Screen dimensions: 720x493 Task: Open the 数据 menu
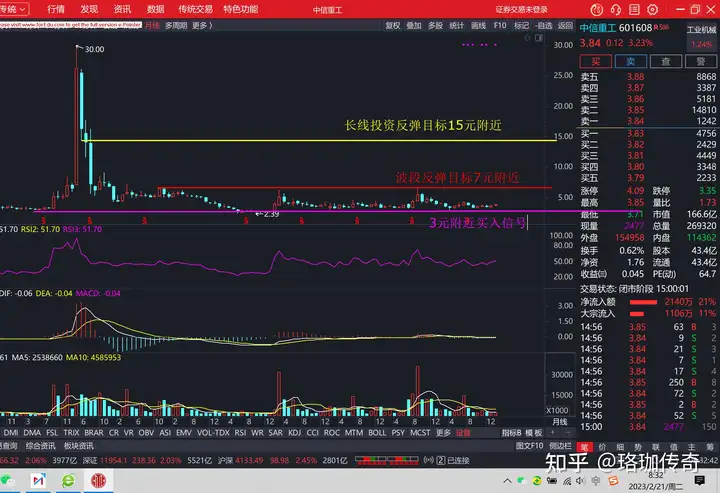coord(156,9)
